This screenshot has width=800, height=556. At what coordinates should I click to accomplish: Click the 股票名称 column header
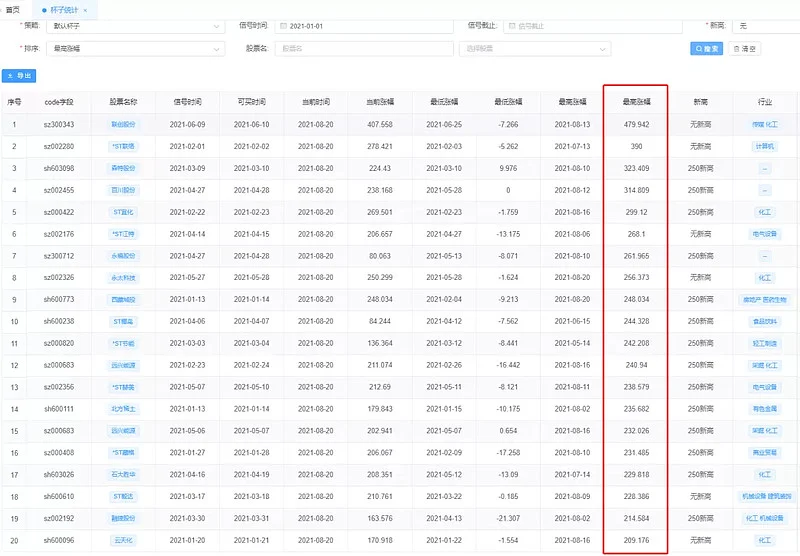(x=123, y=102)
